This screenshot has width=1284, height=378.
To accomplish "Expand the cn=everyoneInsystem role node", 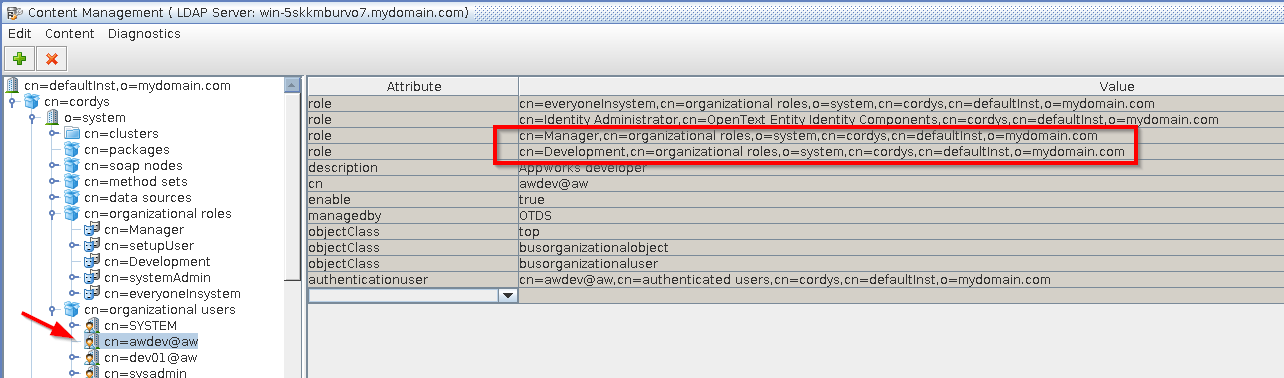I will click(x=73, y=294).
